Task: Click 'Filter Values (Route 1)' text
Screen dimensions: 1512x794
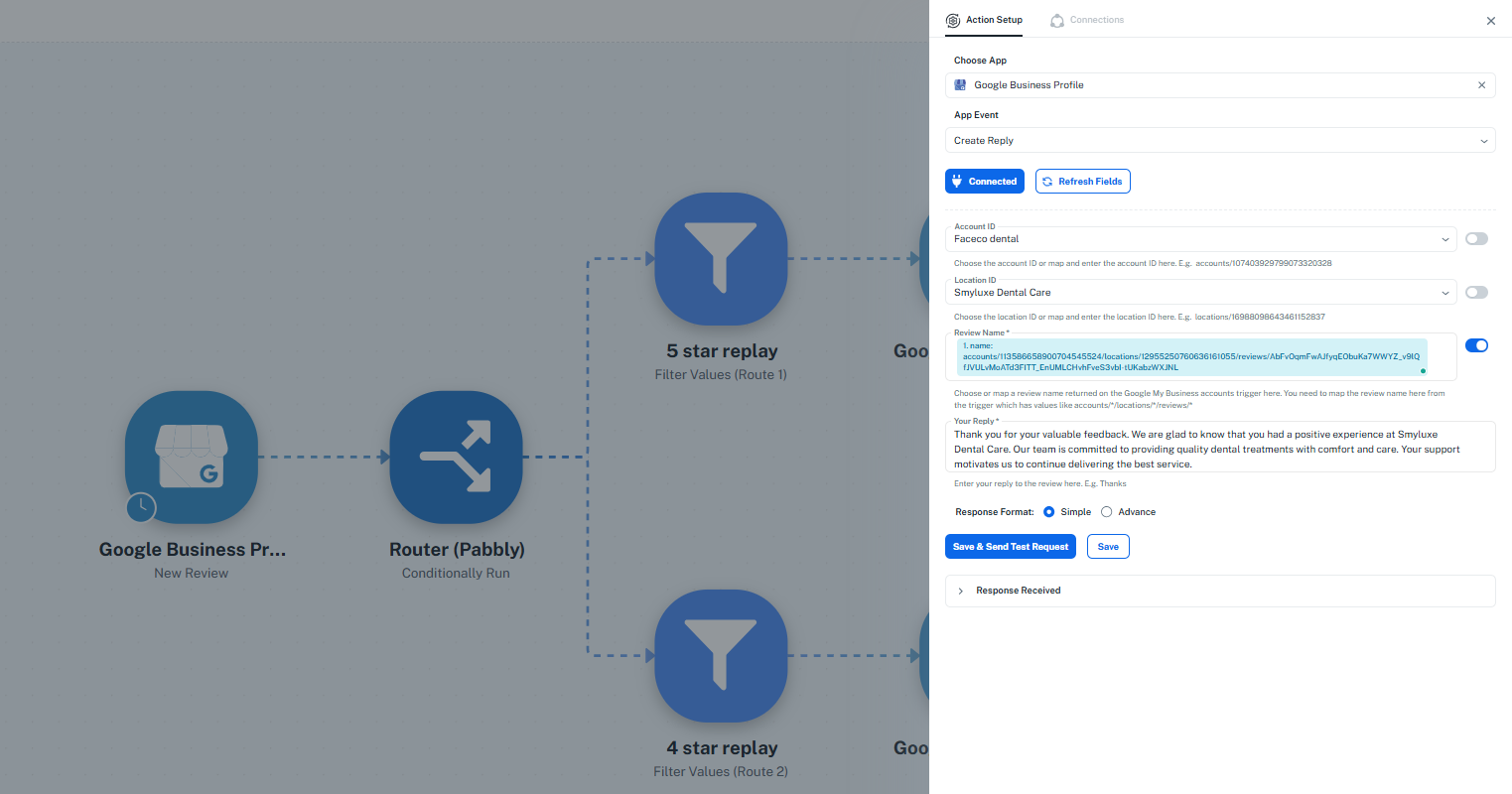Action: 721,375
